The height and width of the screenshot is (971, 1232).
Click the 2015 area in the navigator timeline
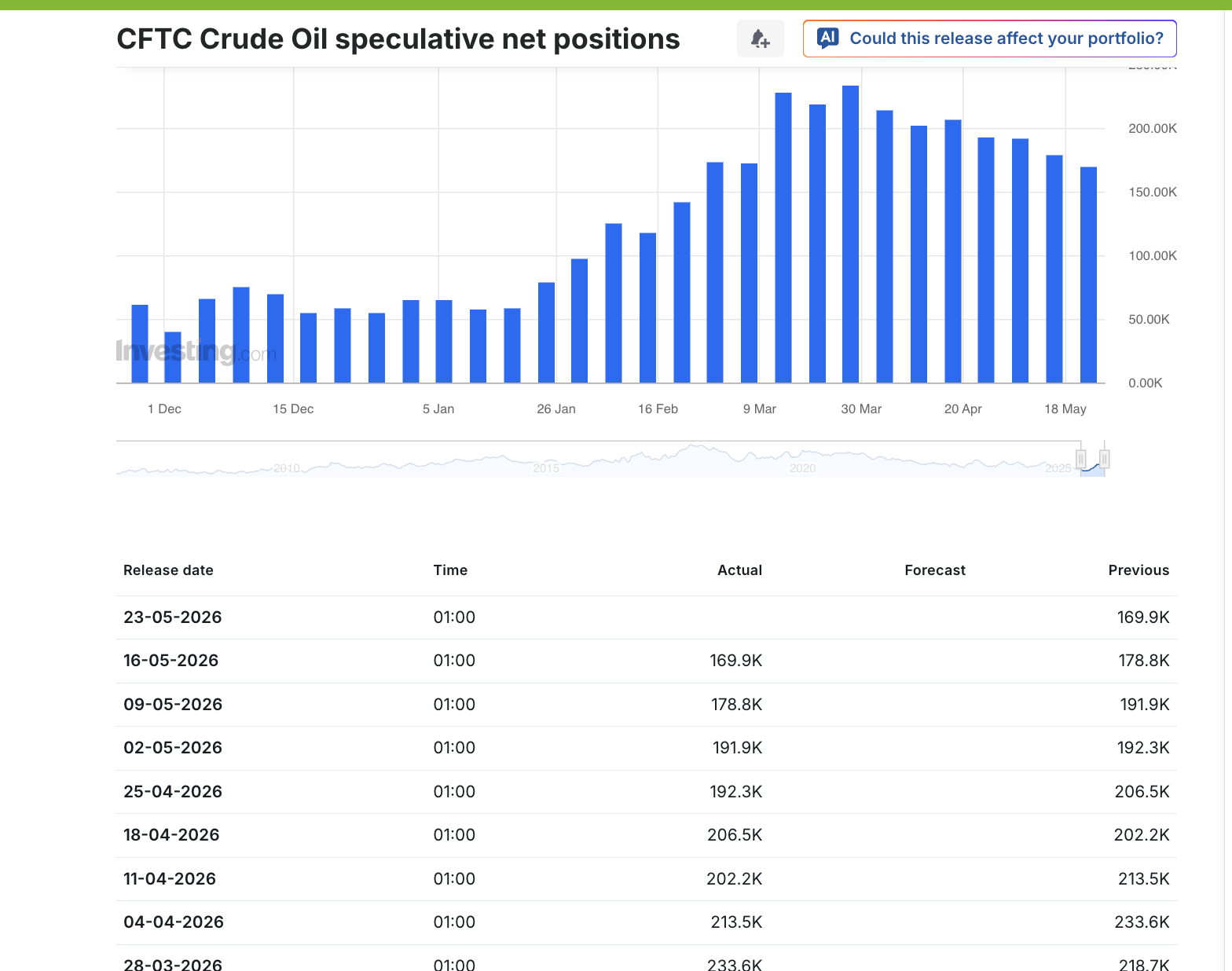[546, 468]
